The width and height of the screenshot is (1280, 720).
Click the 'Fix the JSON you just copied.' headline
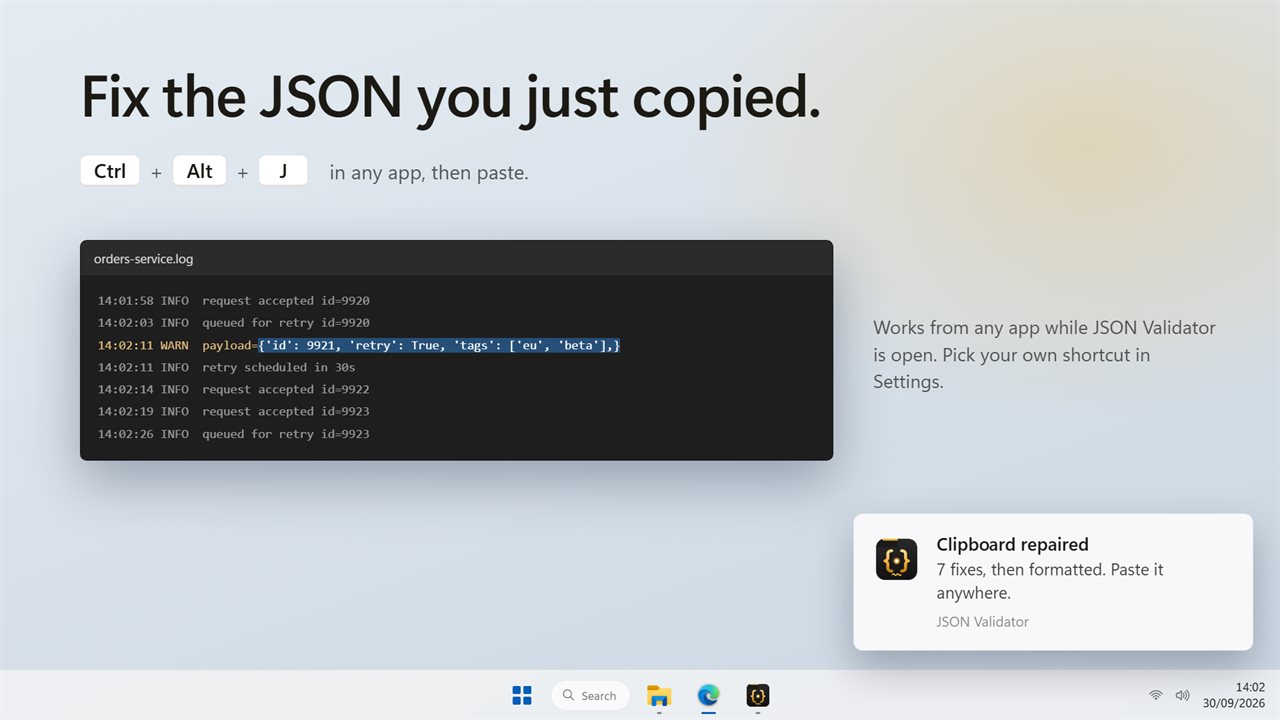click(x=451, y=99)
